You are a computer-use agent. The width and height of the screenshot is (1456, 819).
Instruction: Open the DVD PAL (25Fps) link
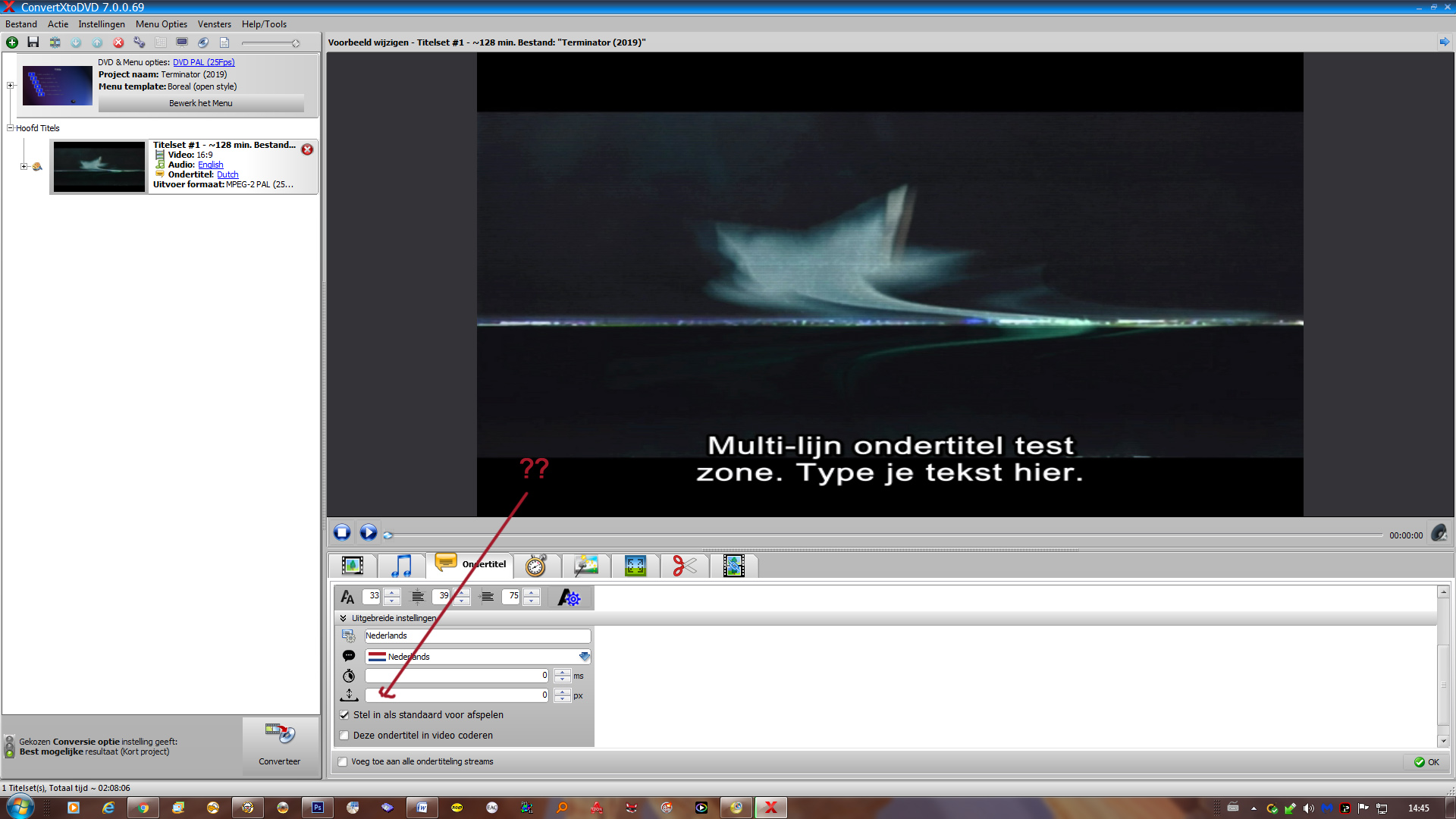tap(204, 62)
